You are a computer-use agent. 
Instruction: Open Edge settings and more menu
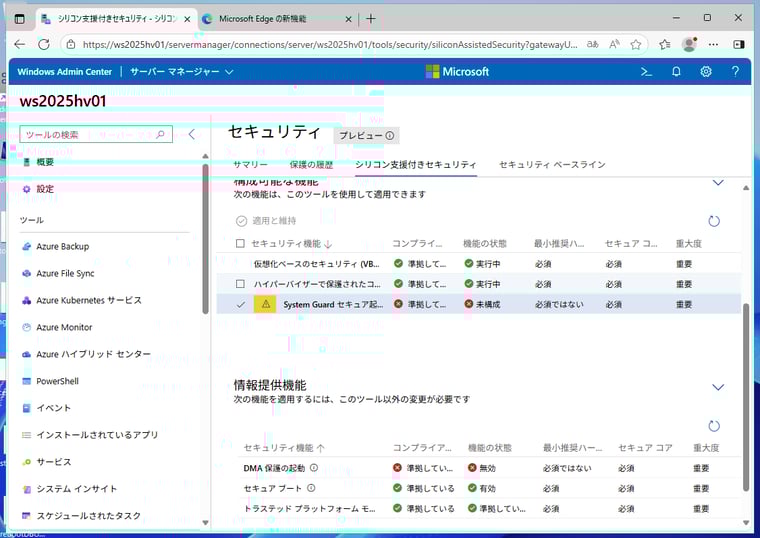coord(713,45)
